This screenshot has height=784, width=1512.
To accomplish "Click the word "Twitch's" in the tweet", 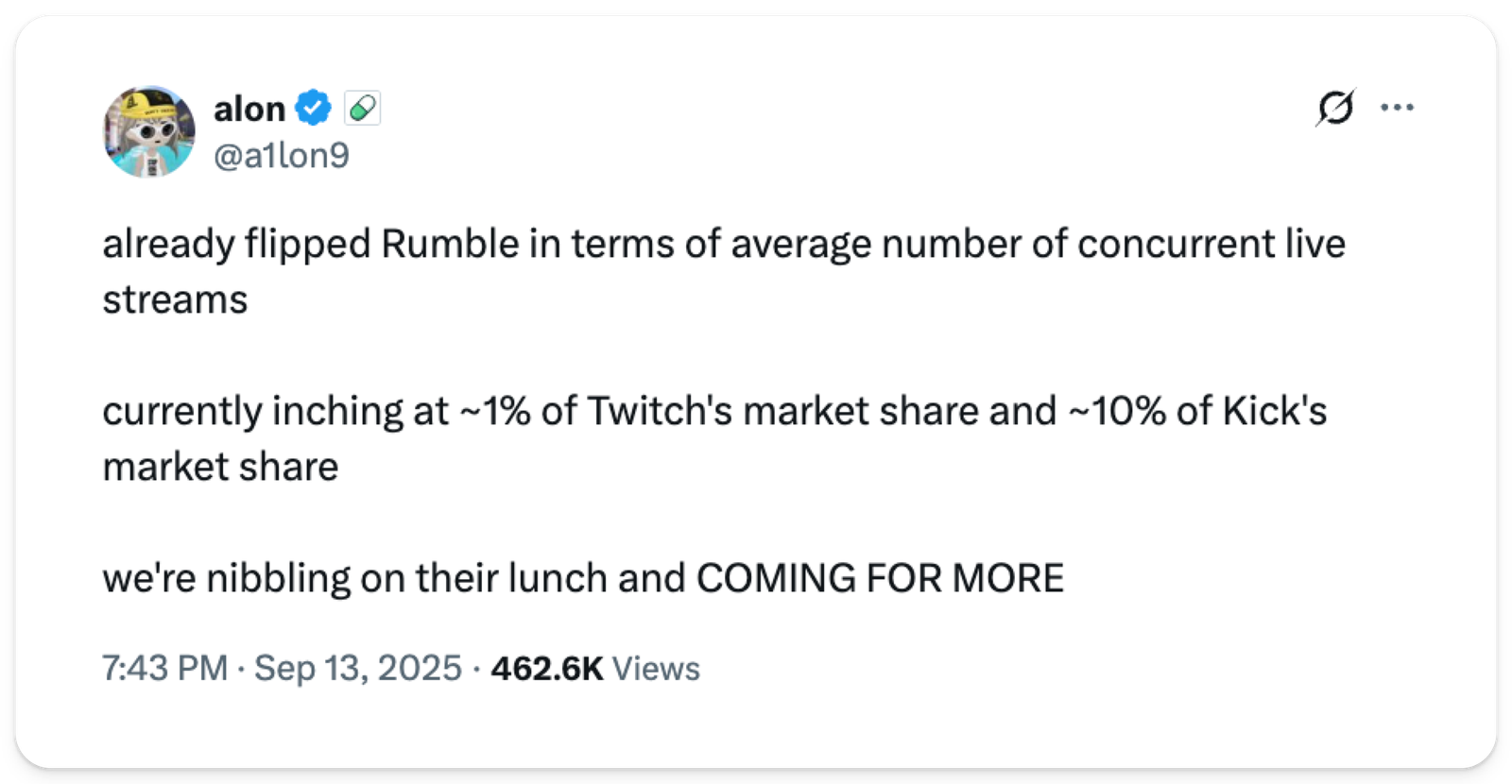I will point(660,411).
